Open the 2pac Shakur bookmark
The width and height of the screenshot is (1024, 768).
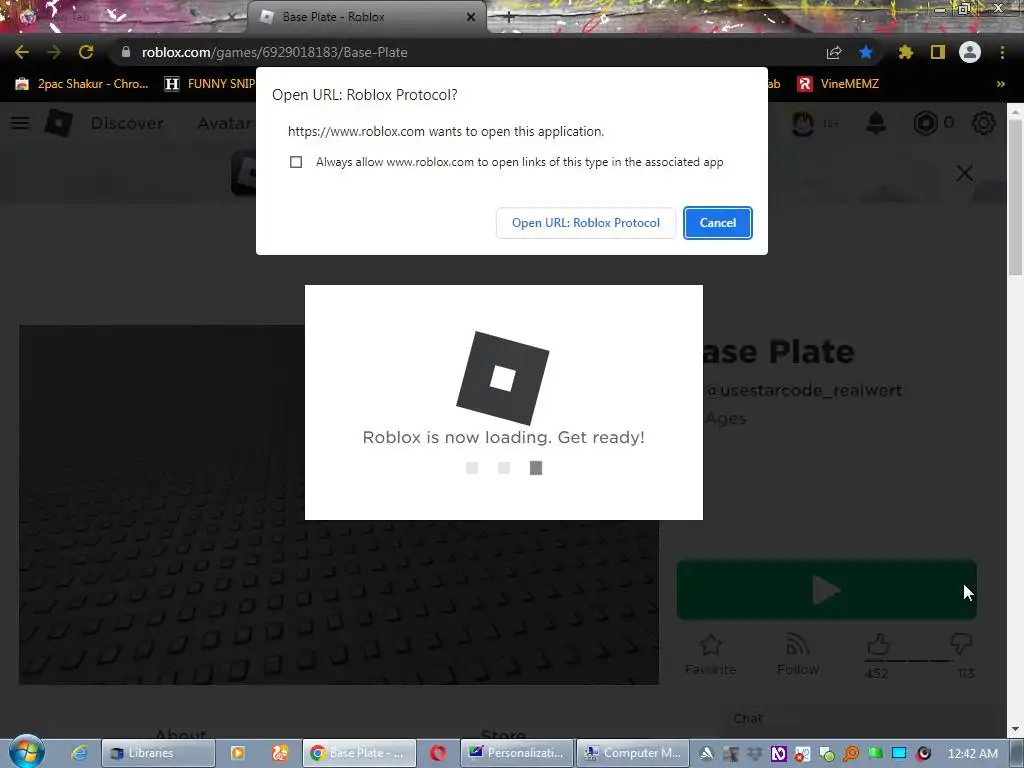(x=82, y=84)
